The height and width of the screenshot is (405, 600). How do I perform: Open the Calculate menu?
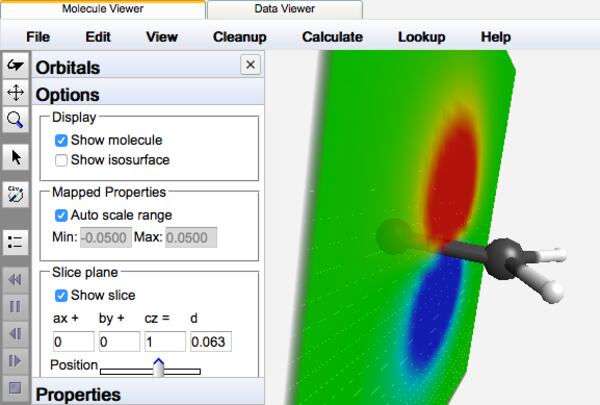(x=331, y=37)
